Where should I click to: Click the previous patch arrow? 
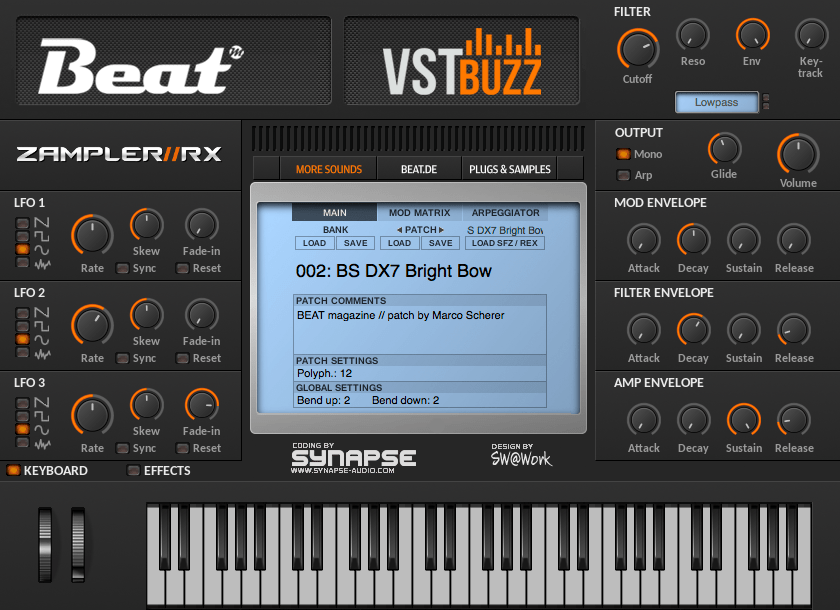pyautogui.click(x=399, y=230)
